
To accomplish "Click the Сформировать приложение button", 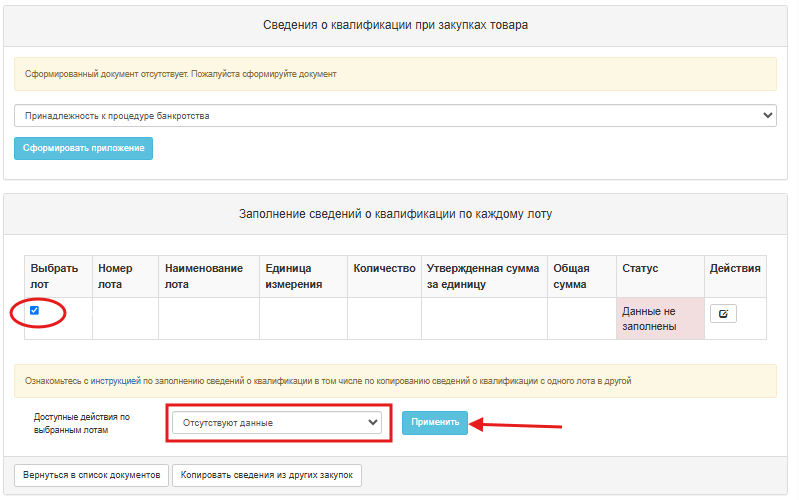I will (84, 148).
